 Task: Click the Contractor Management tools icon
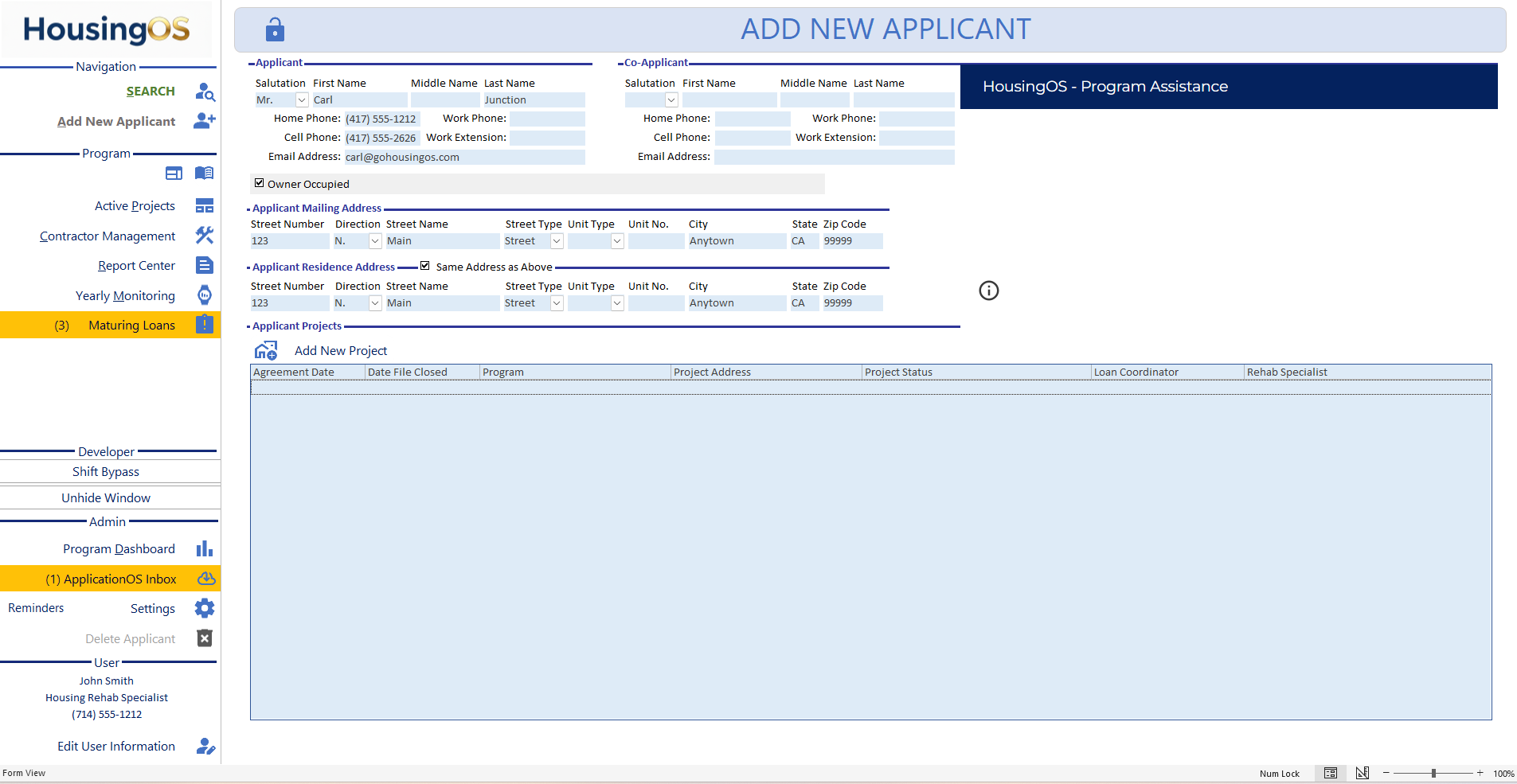point(205,236)
